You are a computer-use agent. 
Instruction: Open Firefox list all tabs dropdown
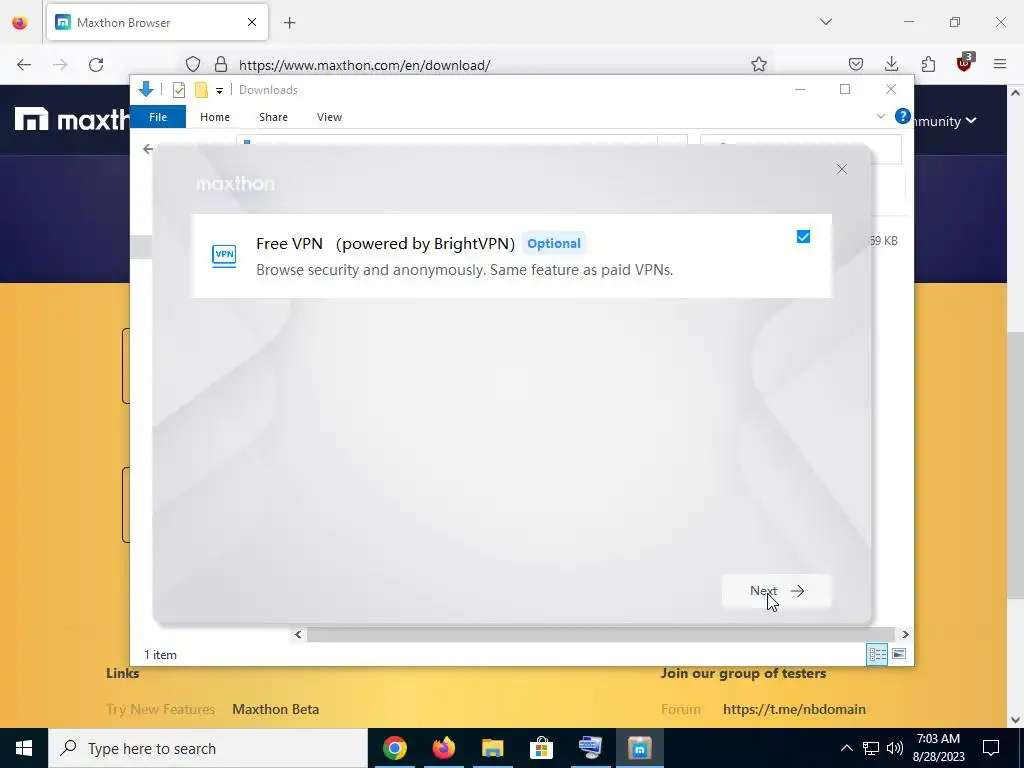click(x=826, y=22)
